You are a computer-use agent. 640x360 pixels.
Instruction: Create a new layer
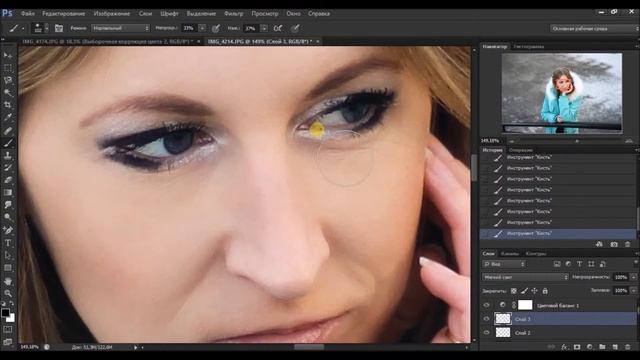click(615, 347)
